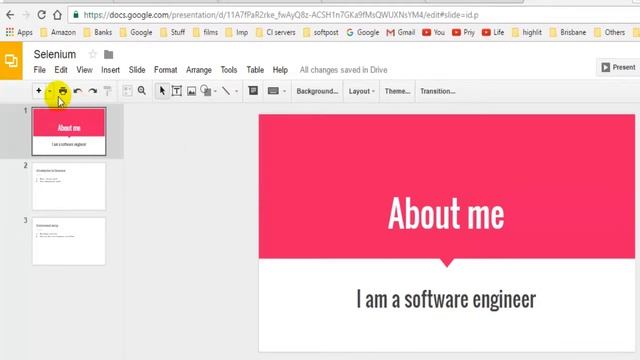Image resolution: width=640 pixels, height=360 pixels.
Task: Click the Insert image icon
Action: point(191,91)
